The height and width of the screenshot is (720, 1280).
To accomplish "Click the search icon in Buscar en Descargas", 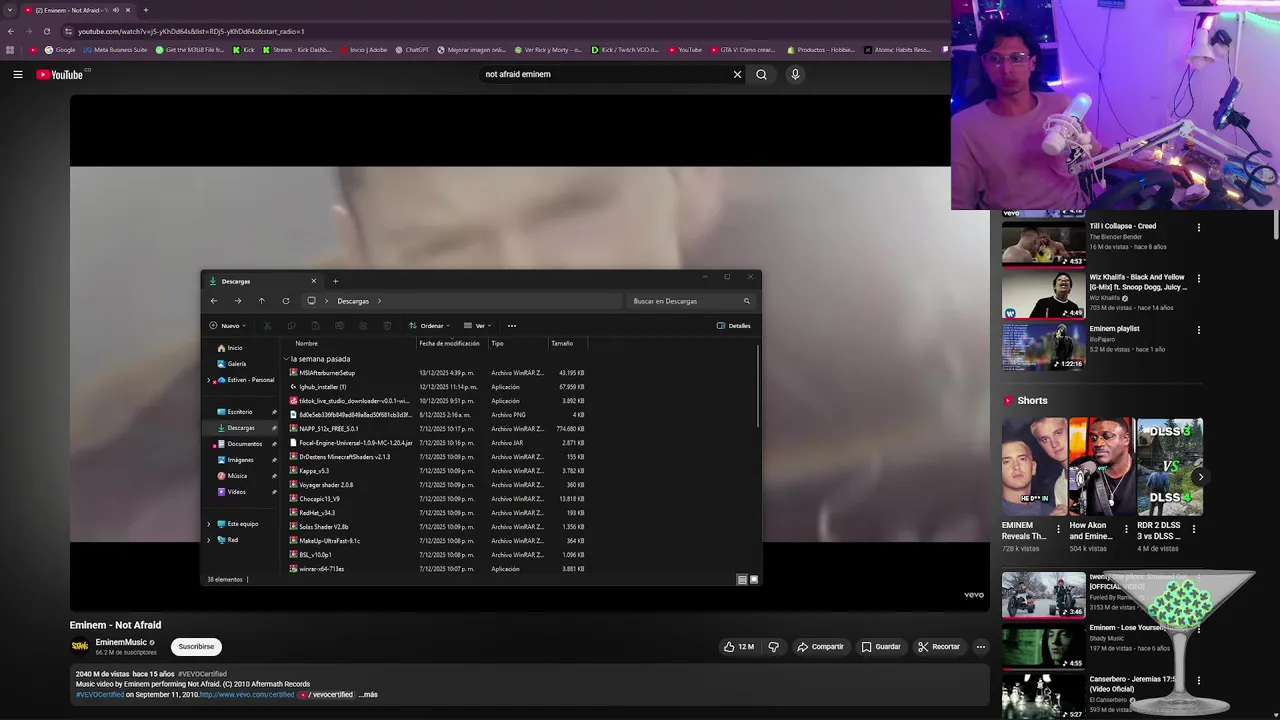I will tap(746, 301).
